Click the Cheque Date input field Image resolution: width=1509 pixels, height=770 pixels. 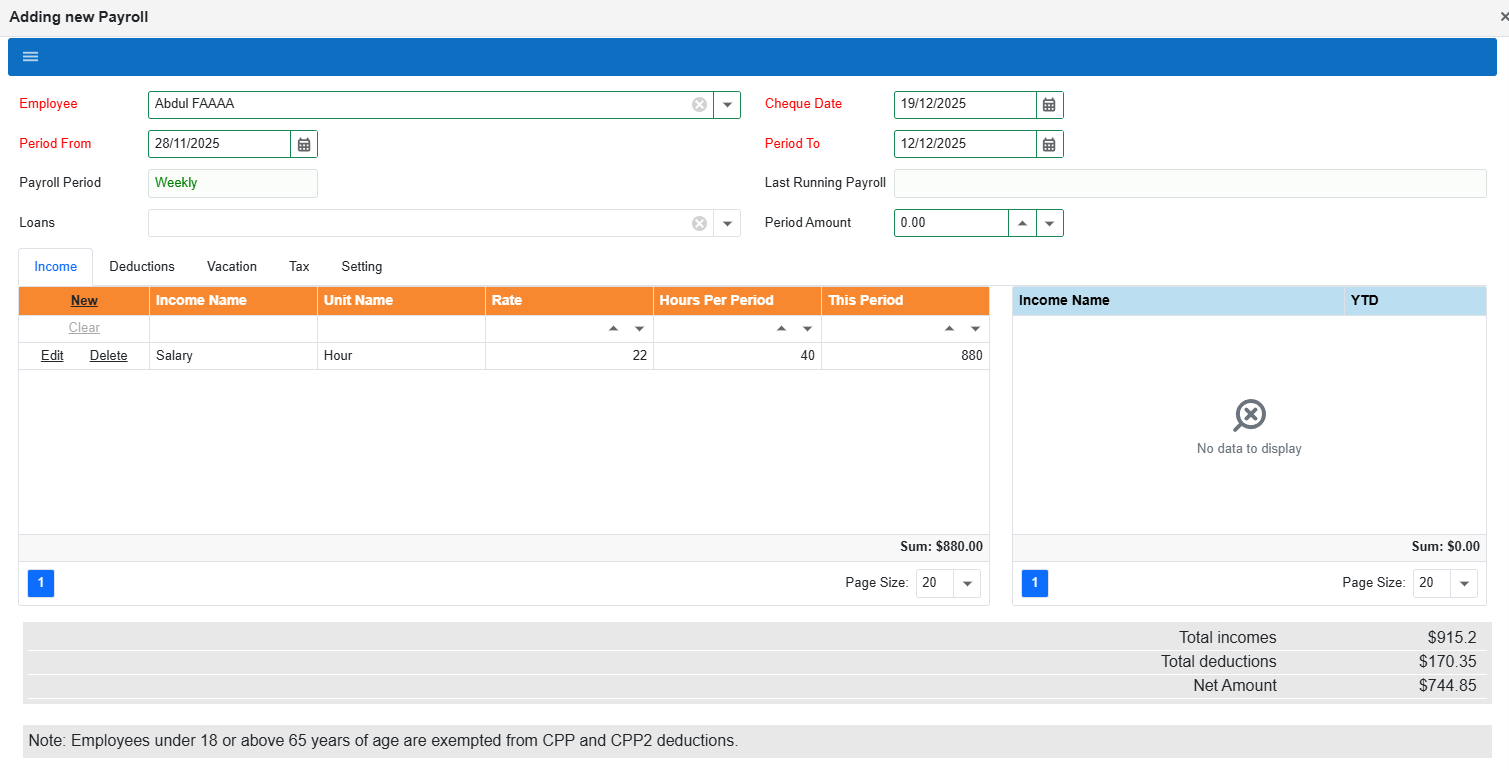[965, 105]
